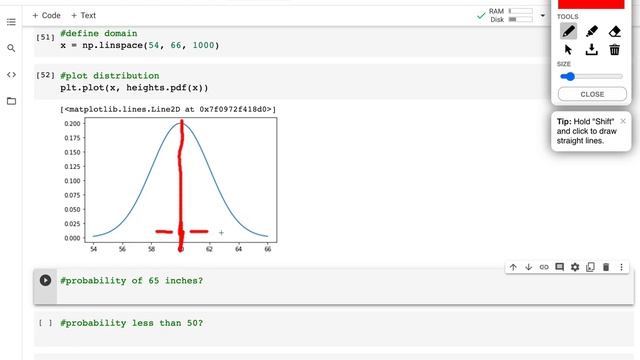The height and width of the screenshot is (360, 640).
Task: Click the plt.plot code line
Action: 134,88
